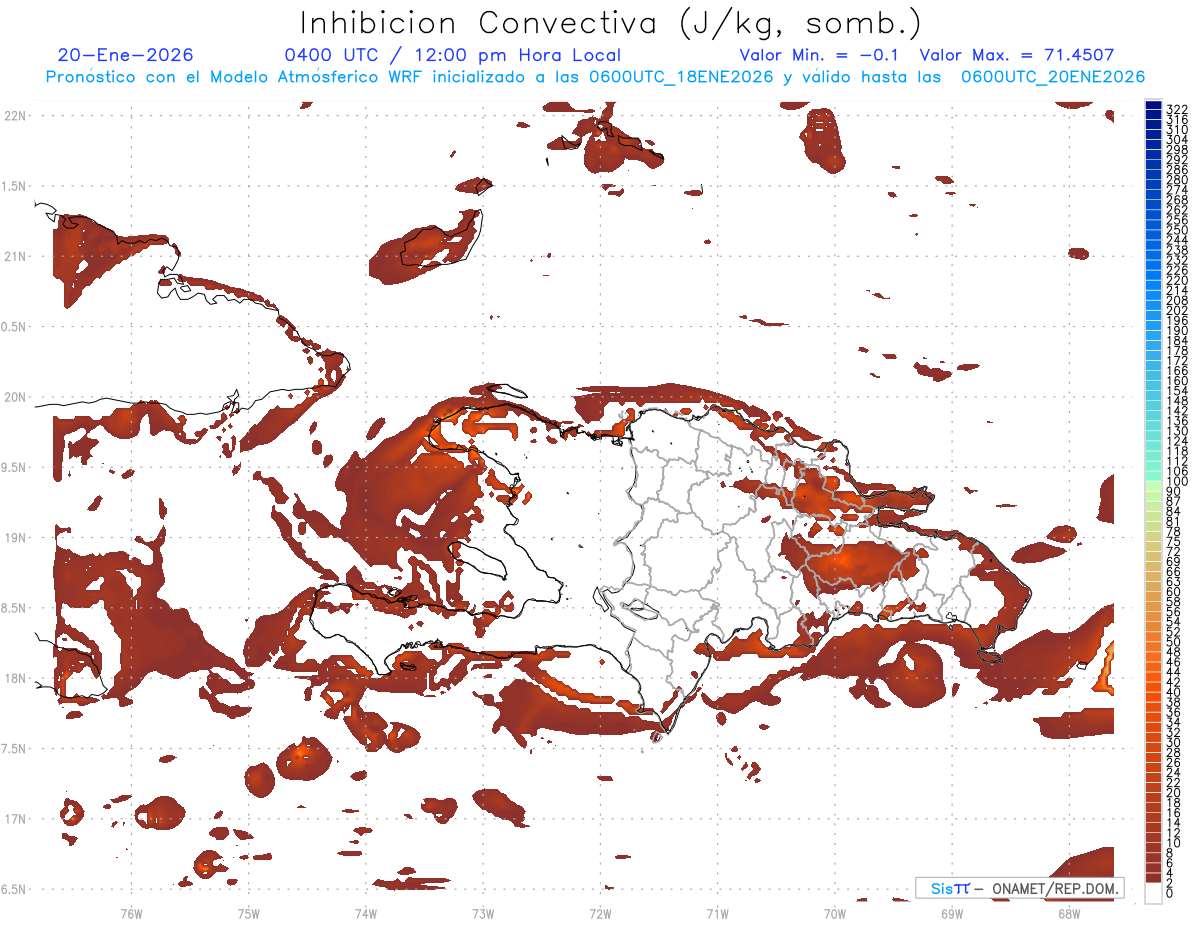Click the colorbar value 100
The height and width of the screenshot is (927, 1200).
click(1177, 482)
